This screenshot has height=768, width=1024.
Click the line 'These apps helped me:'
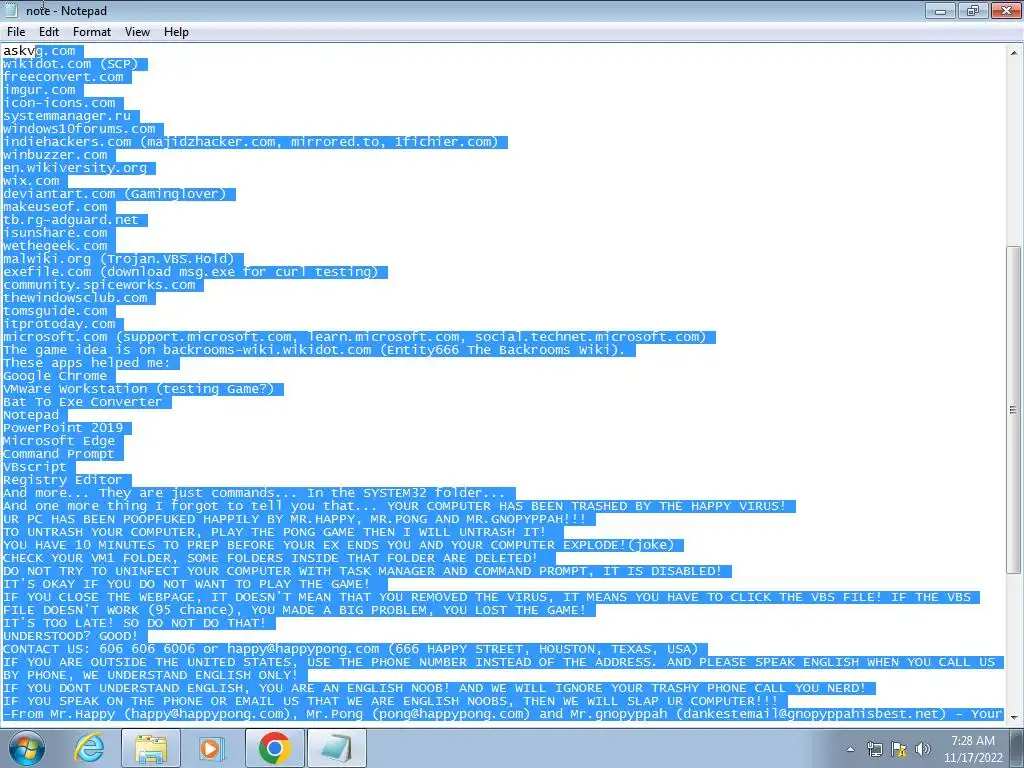click(x=86, y=363)
